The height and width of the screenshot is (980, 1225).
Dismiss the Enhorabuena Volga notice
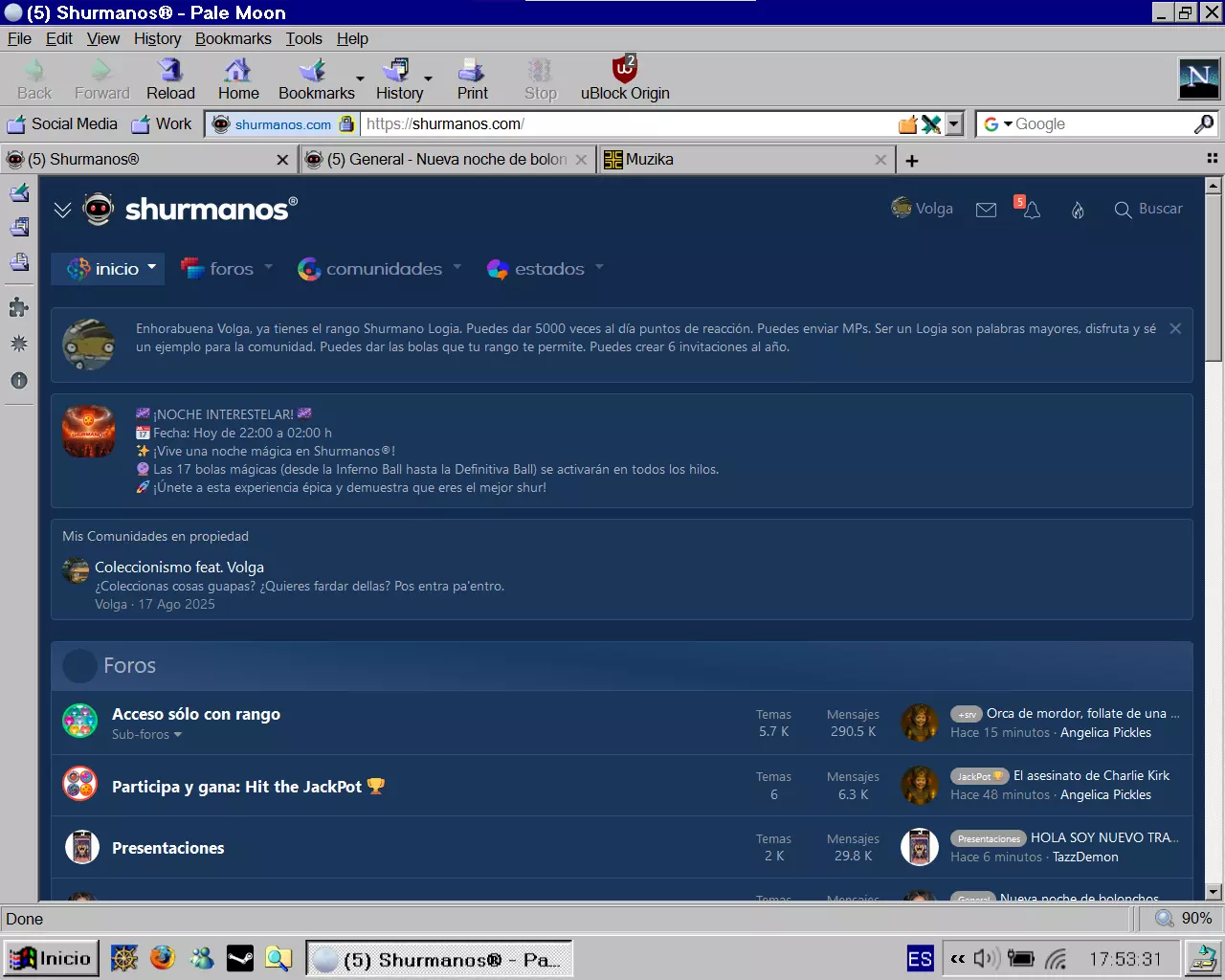click(1175, 328)
